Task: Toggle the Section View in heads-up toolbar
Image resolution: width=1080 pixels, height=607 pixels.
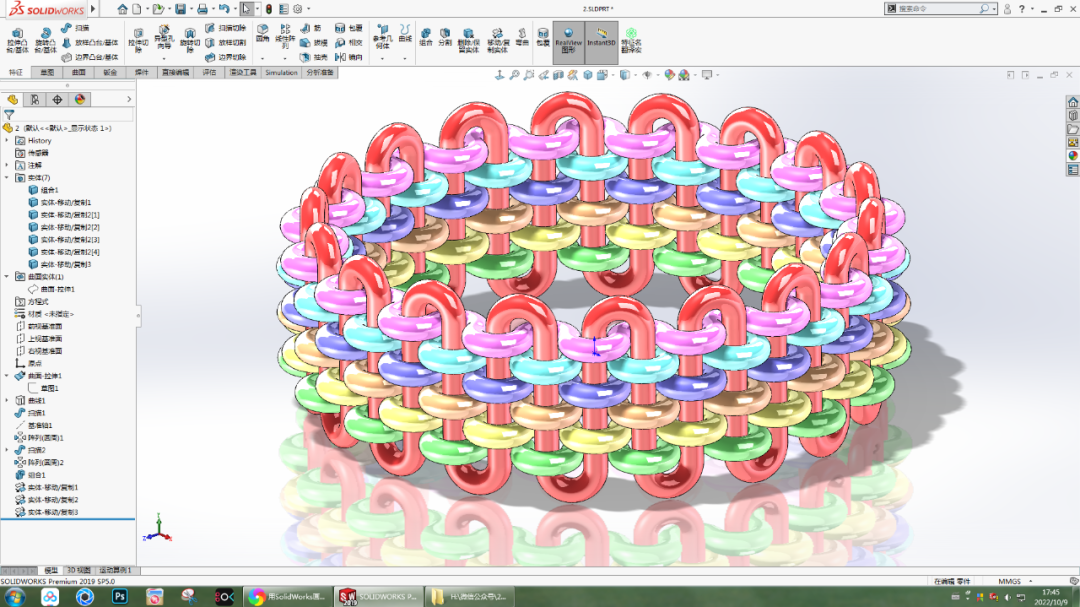Action: coord(558,74)
